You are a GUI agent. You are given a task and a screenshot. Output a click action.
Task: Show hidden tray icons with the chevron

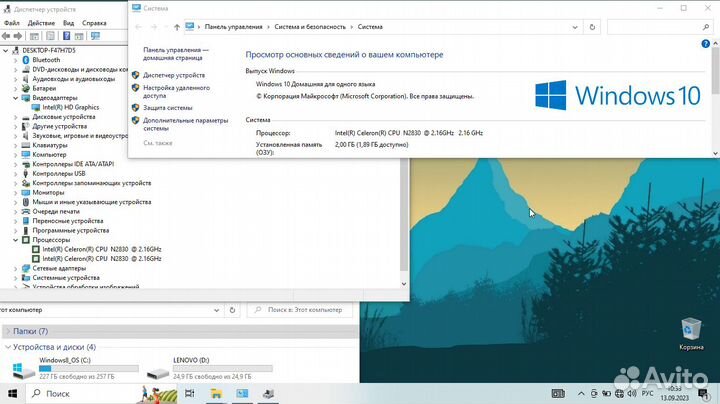(581, 393)
